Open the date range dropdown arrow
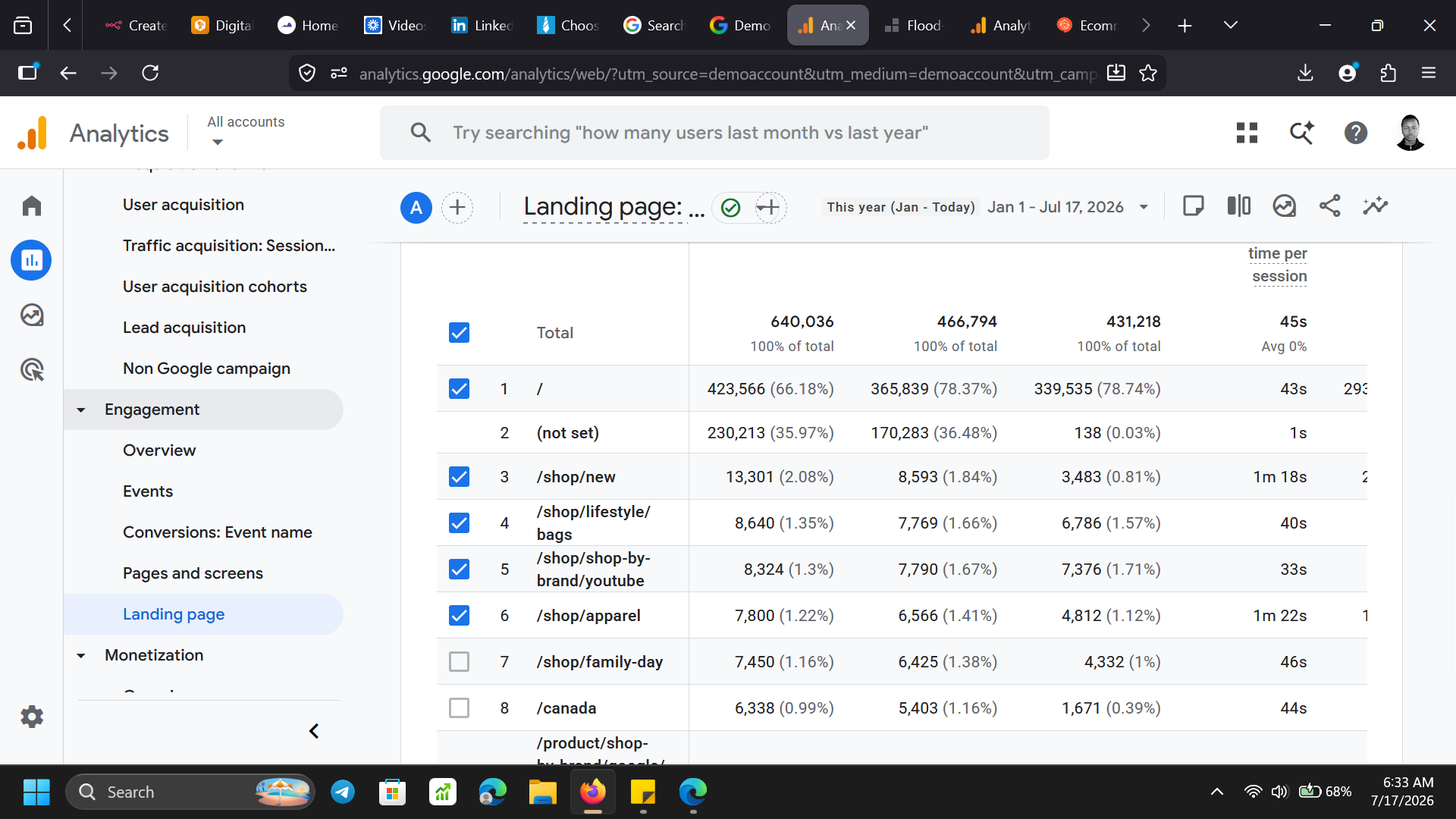 pyautogui.click(x=1144, y=207)
